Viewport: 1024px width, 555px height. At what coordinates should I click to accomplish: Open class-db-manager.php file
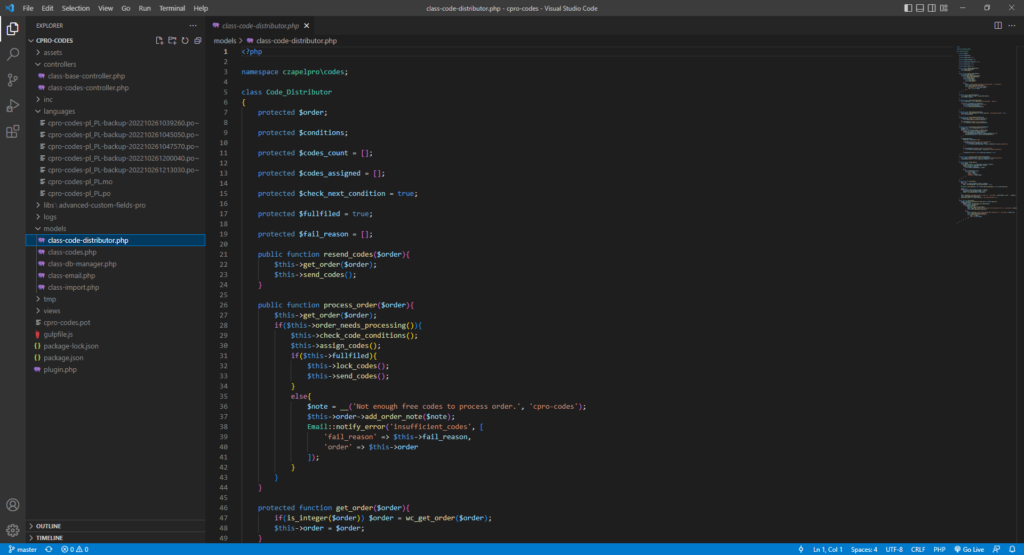pyautogui.click(x=82, y=264)
